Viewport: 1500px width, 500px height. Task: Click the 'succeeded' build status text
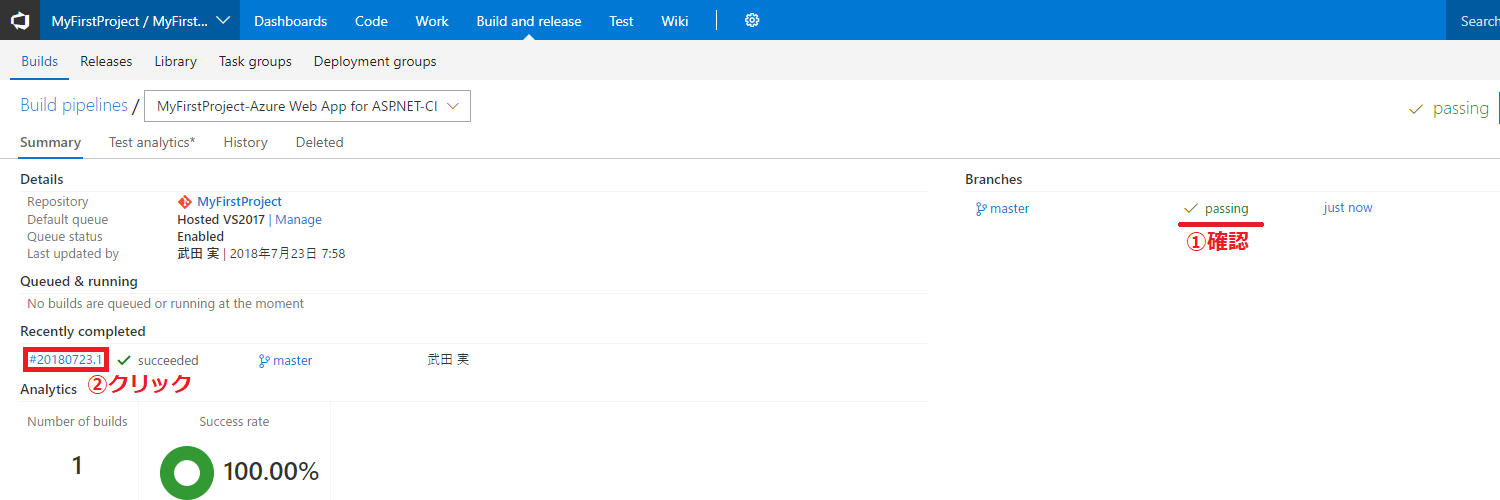(x=168, y=360)
